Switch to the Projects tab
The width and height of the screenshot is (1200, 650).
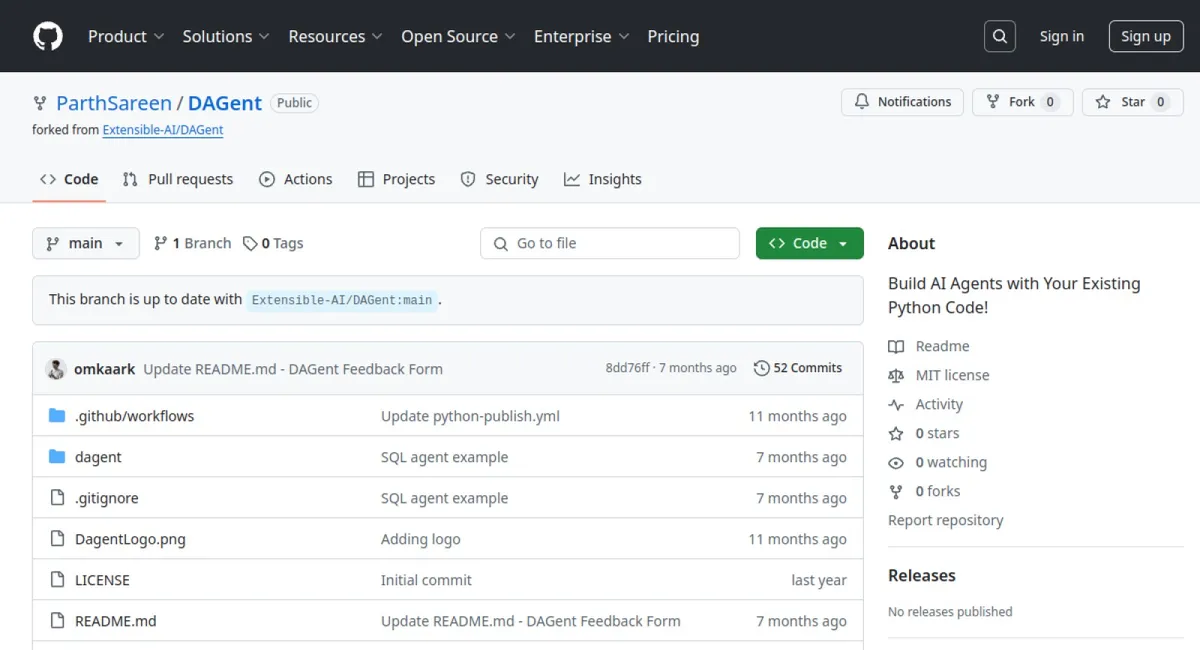(x=396, y=179)
